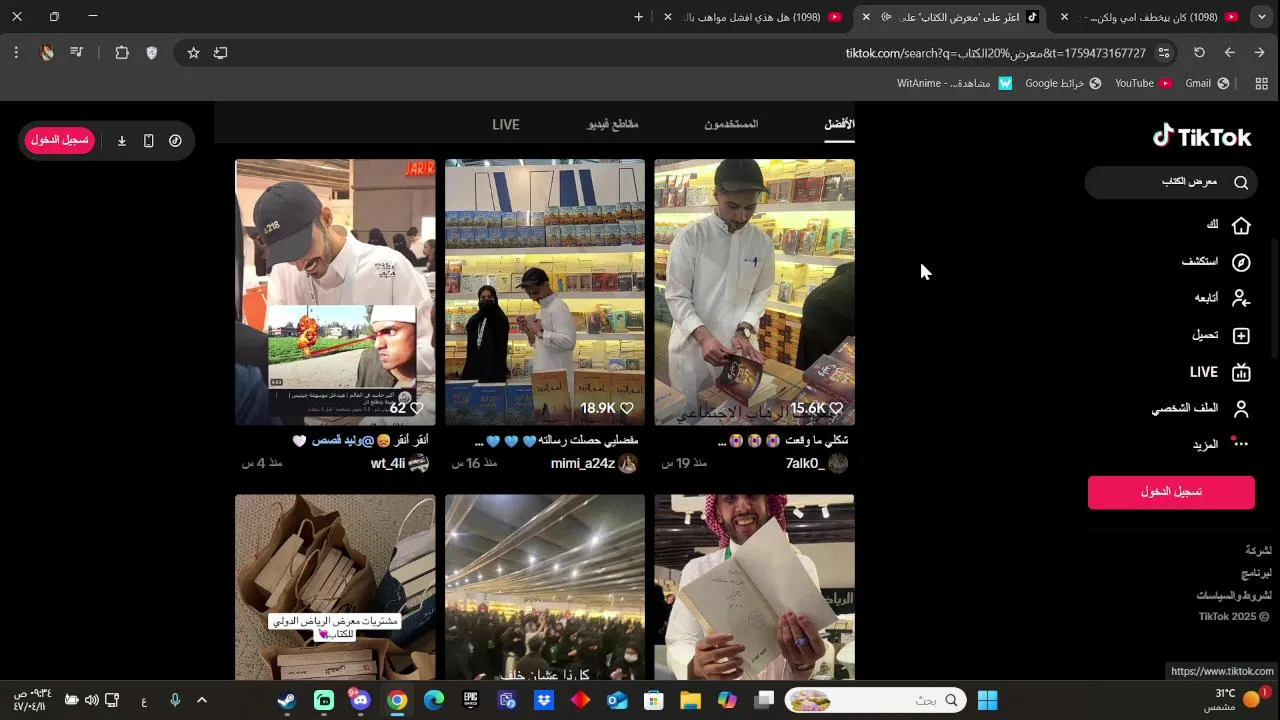Open the YouTube bookmark
1280x720 pixels.
[x=1143, y=83]
